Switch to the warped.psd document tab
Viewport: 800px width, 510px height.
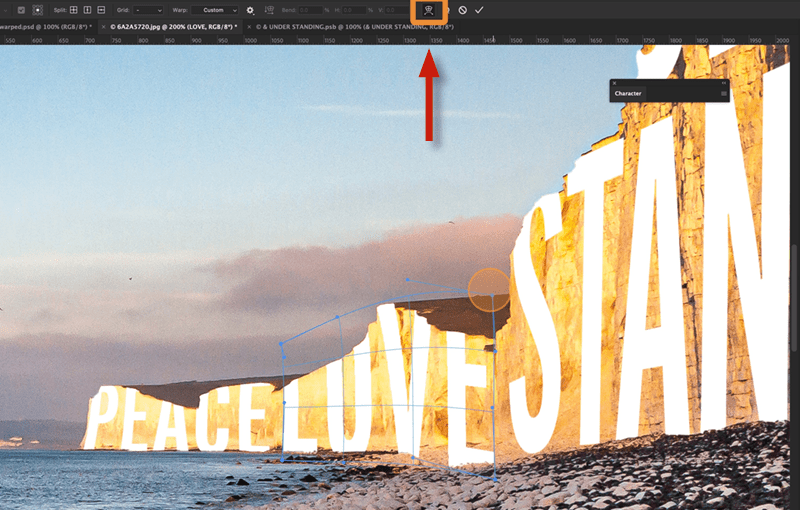[46, 26]
